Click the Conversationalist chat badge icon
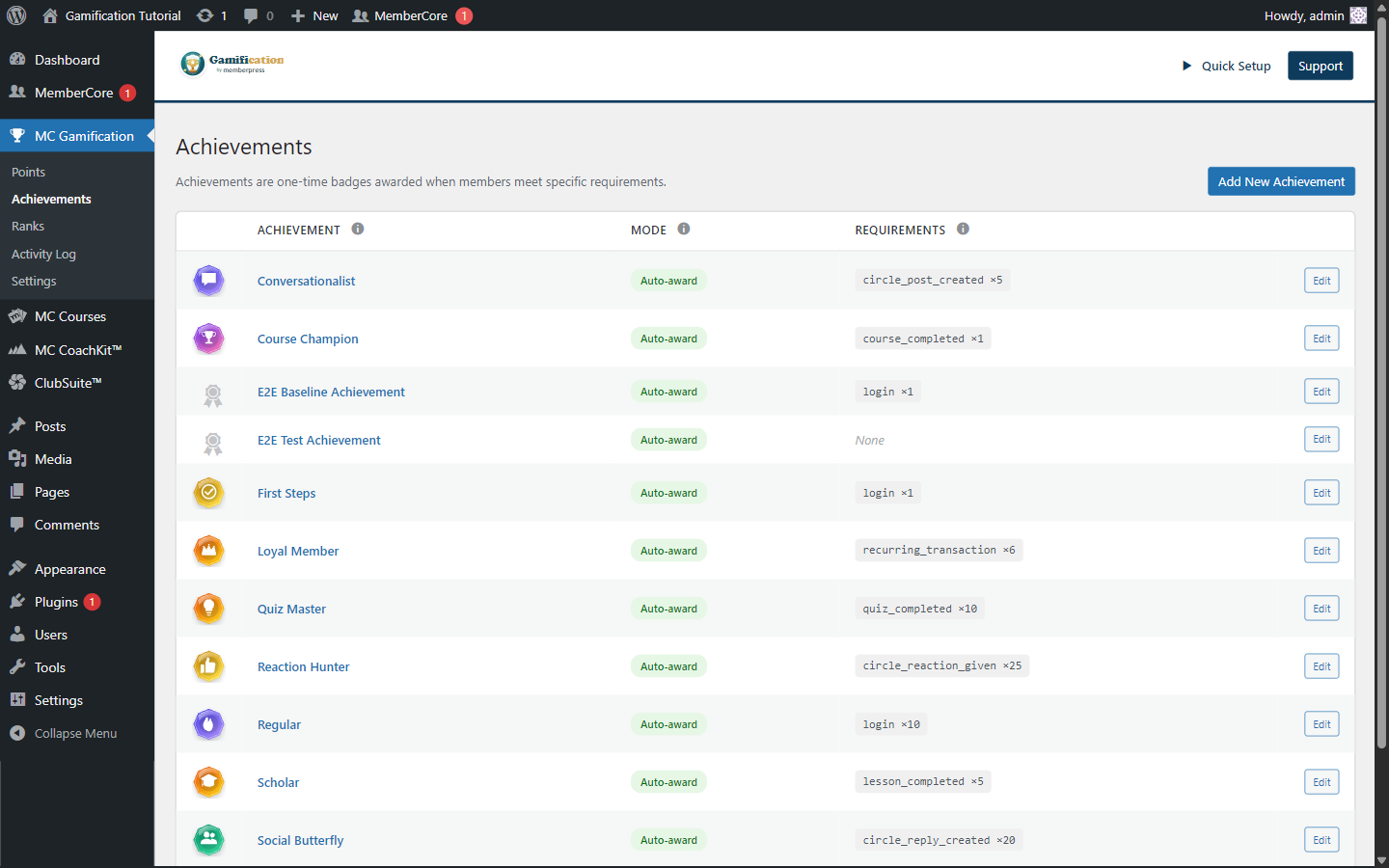Viewport: 1389px width, 868px height. [208, 281]
